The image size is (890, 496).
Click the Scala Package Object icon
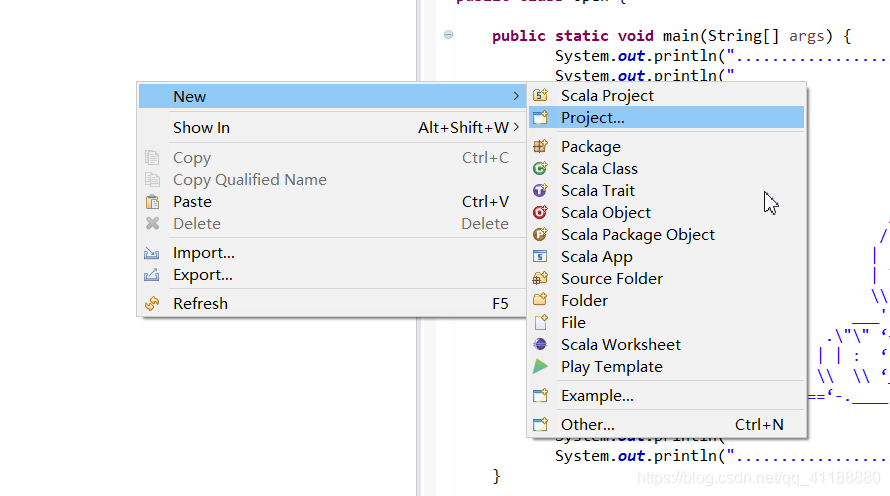pos(540,234)
